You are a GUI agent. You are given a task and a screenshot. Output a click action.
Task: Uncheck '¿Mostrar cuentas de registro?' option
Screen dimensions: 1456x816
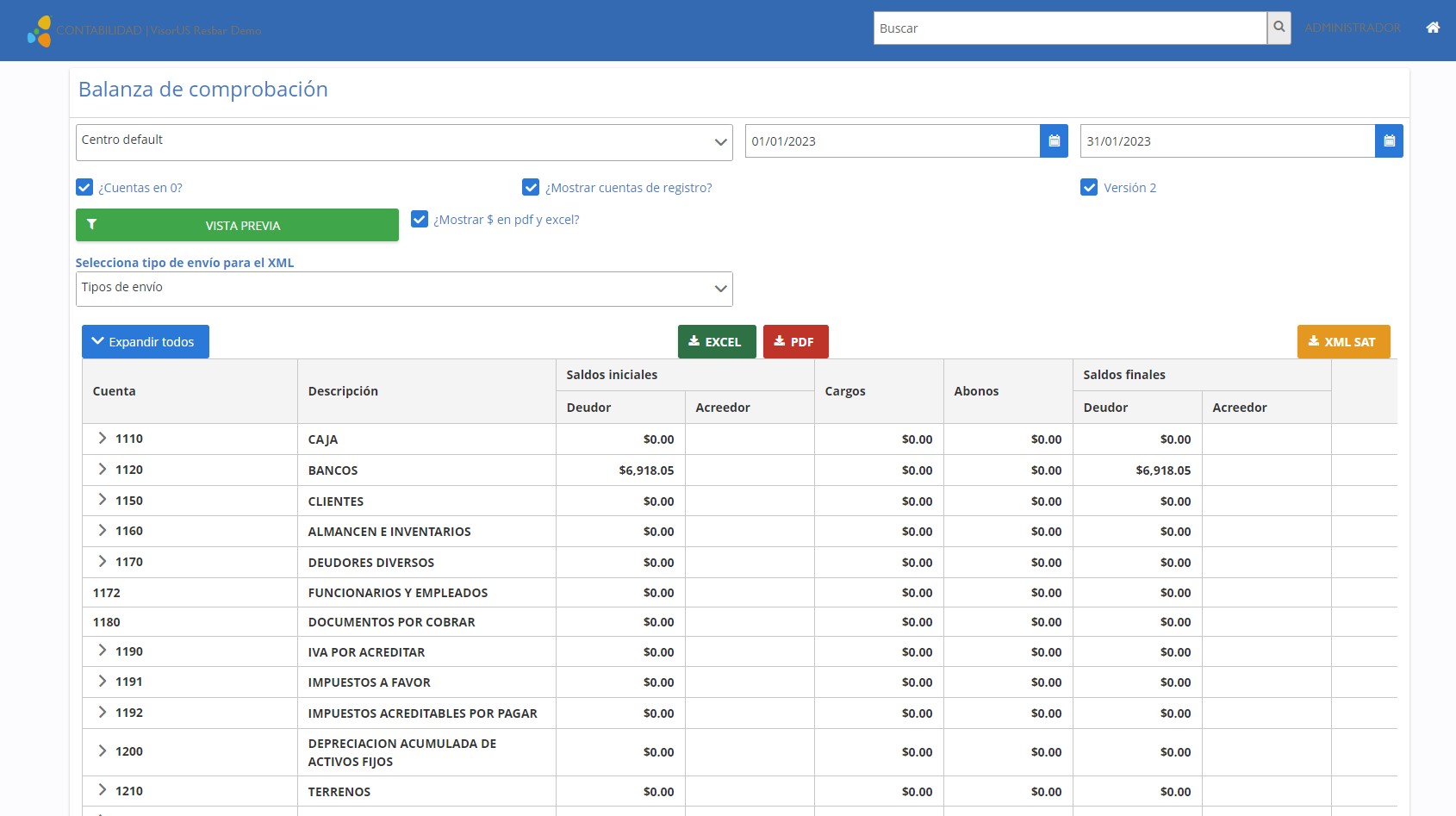coord(531,188)
